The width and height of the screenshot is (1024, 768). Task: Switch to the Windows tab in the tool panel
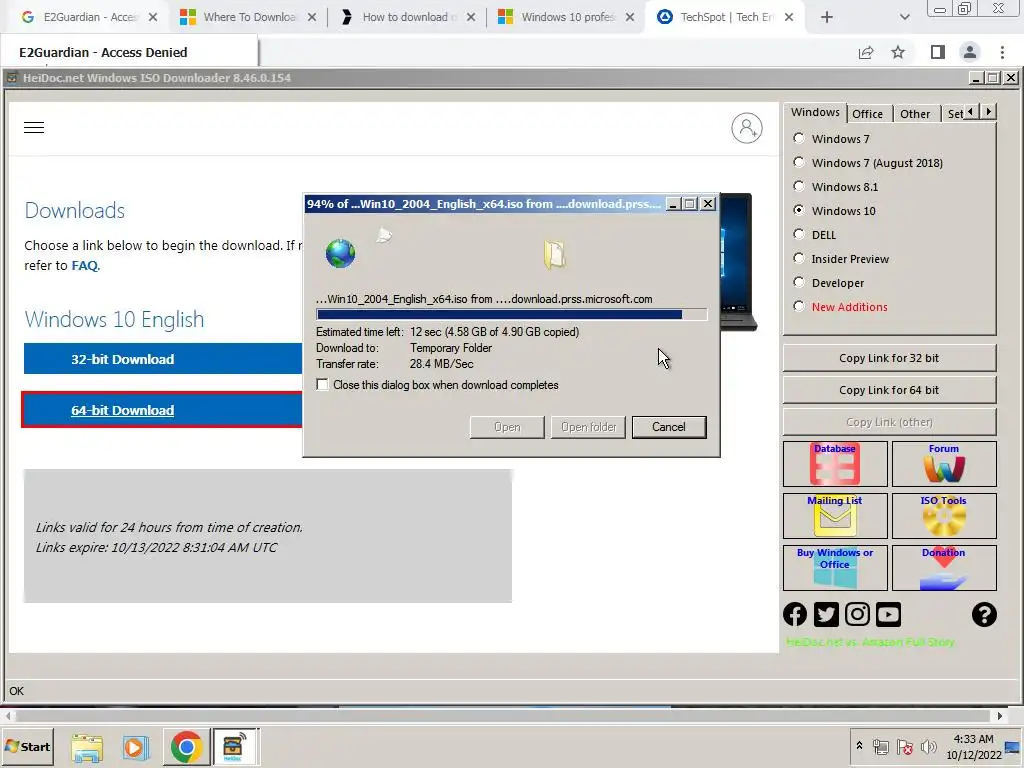(x=815, y=112)
